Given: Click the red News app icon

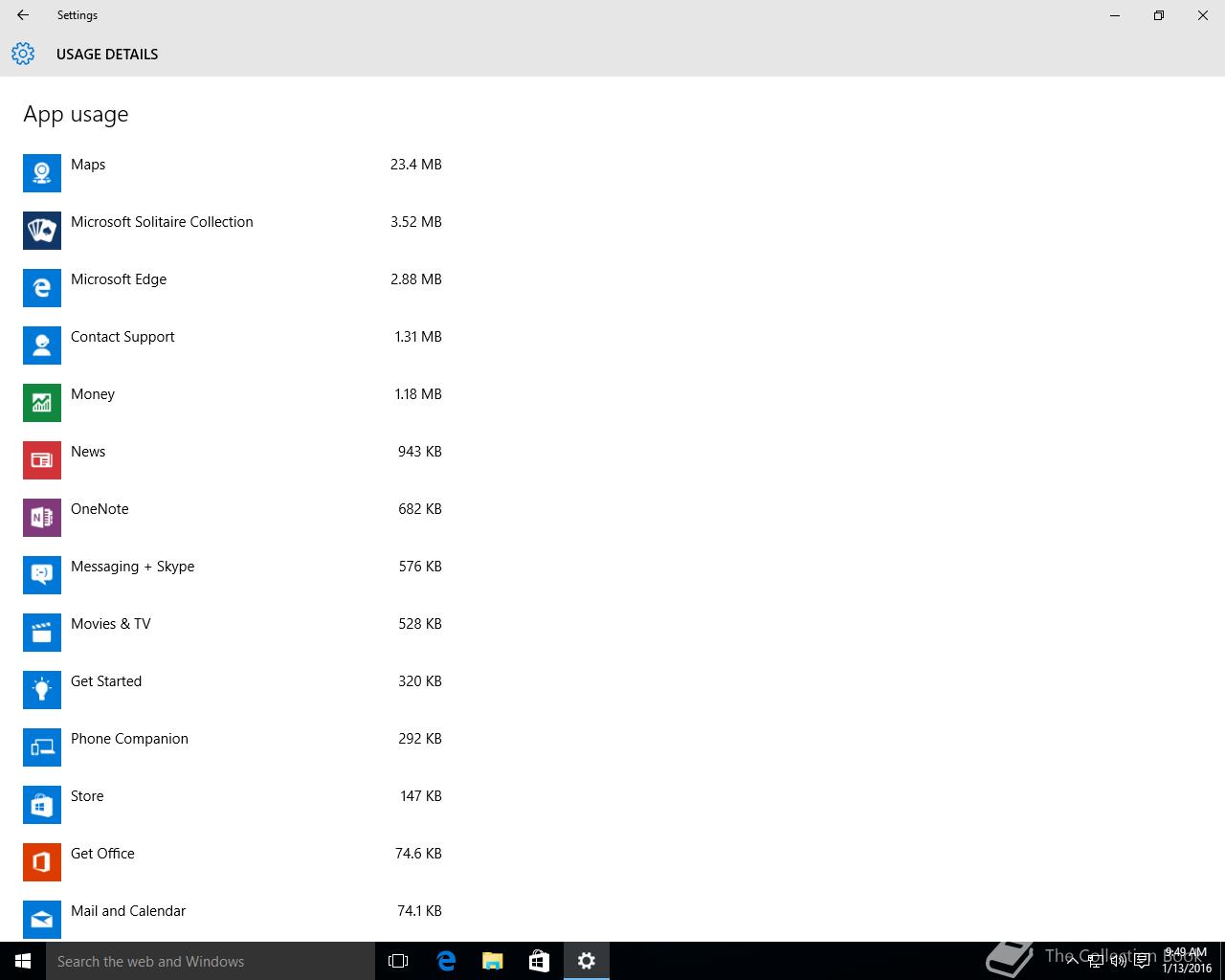Looking at the screenshot, I should [42, 460].
